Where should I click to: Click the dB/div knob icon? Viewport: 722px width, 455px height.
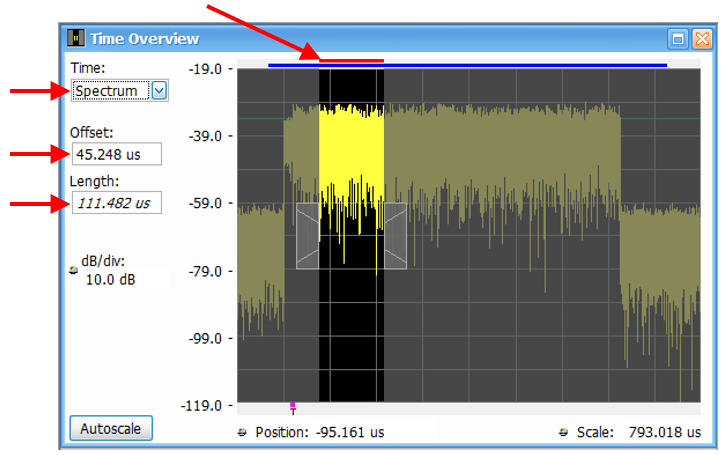pyautogui.click(x=73, y=270)
